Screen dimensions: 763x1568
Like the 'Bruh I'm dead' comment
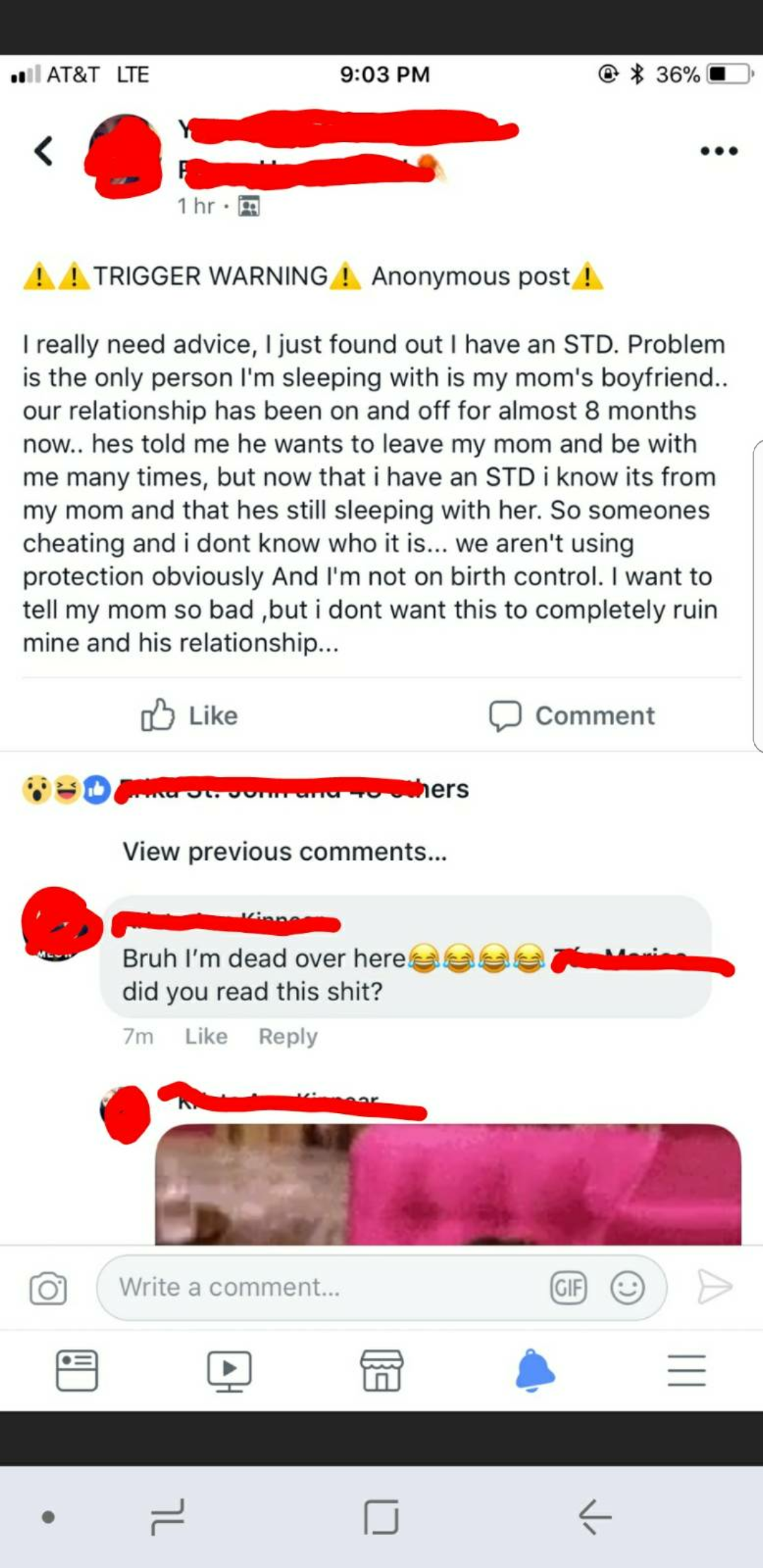coord(206,1036)
